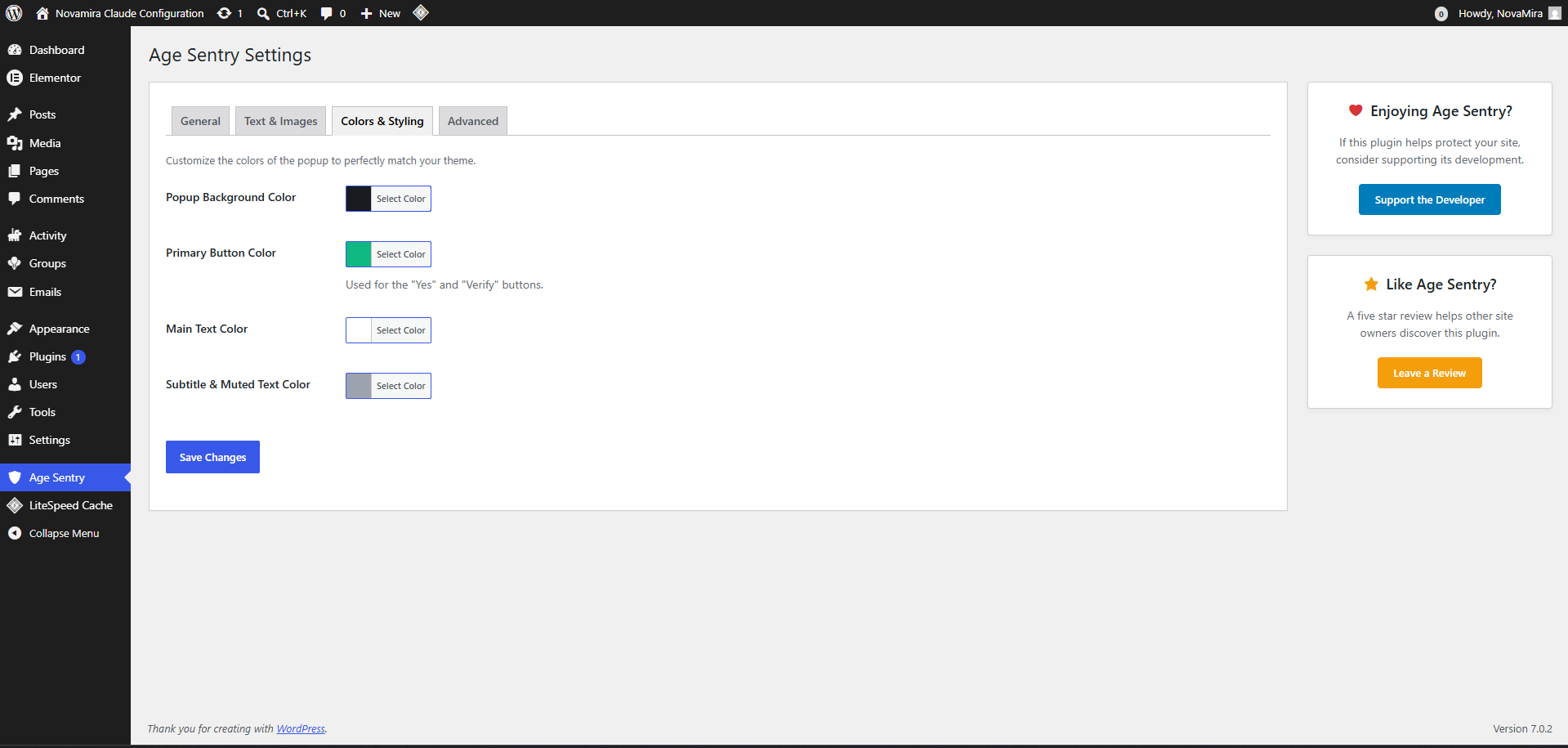Click Support the Developer button
This screenshot has height=748, width=1568.
tap(1430, 199)
